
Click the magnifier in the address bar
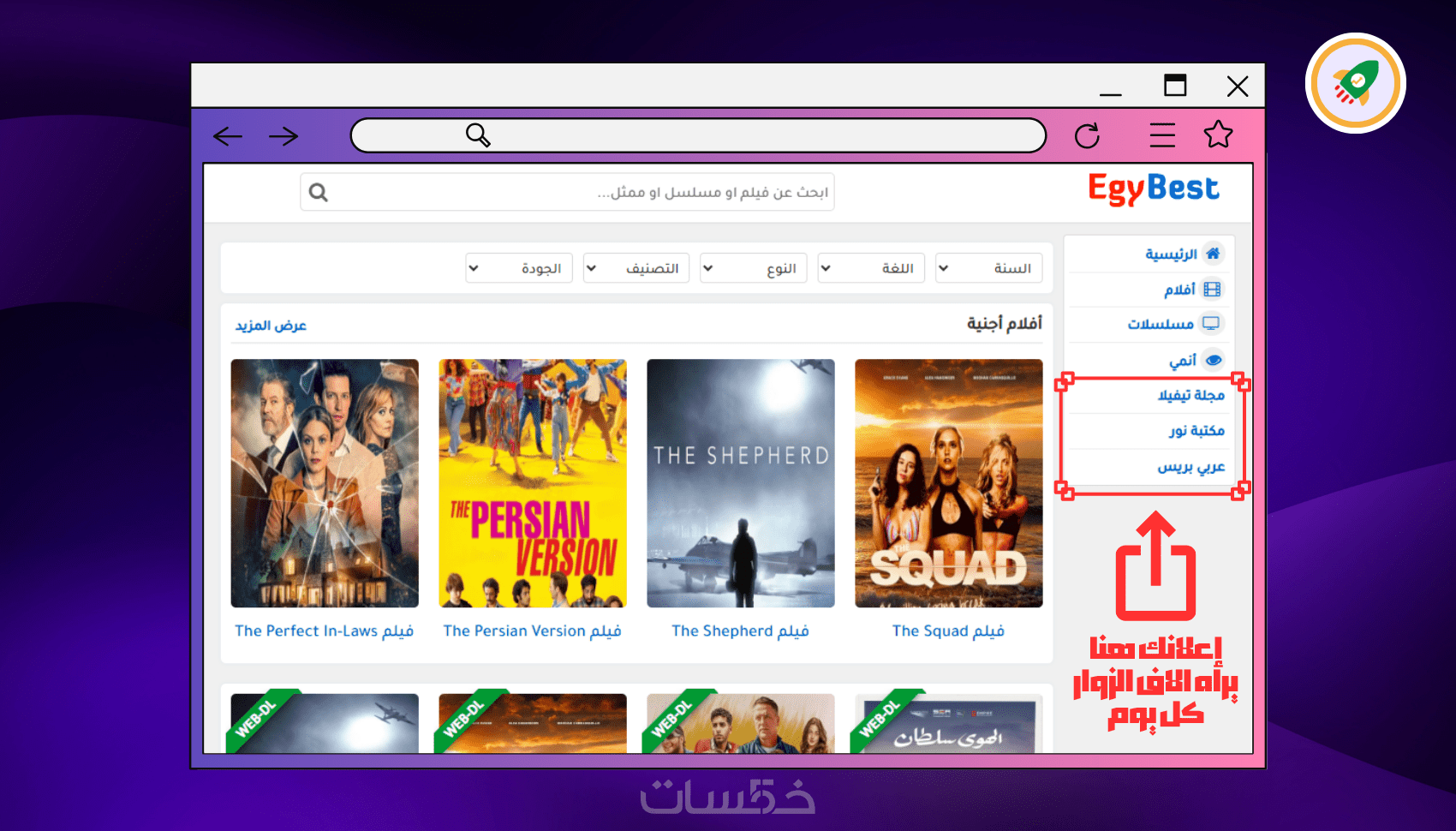tap(478, 135)
